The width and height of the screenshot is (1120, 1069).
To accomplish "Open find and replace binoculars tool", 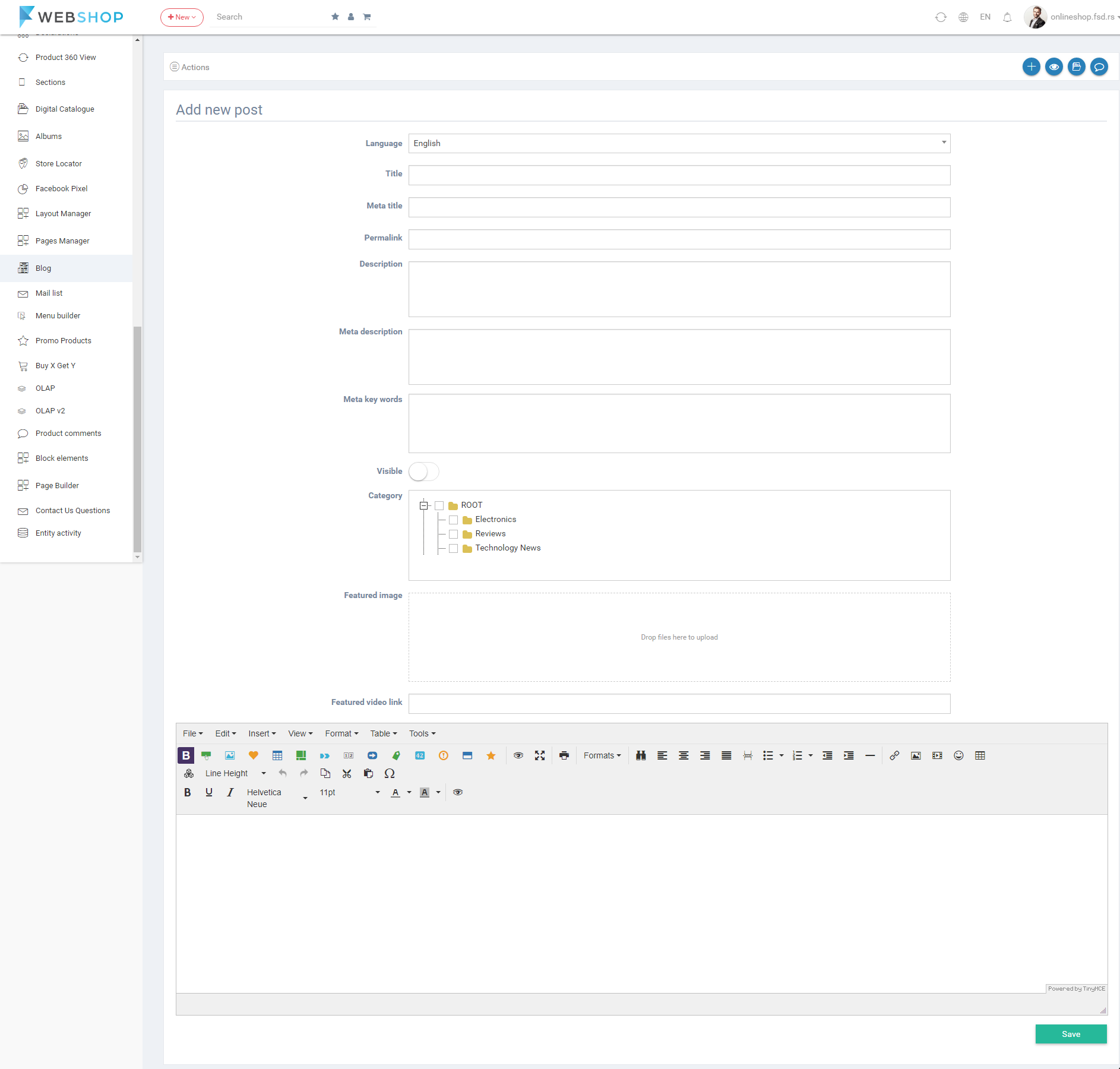I will click(x=641, y=755).
